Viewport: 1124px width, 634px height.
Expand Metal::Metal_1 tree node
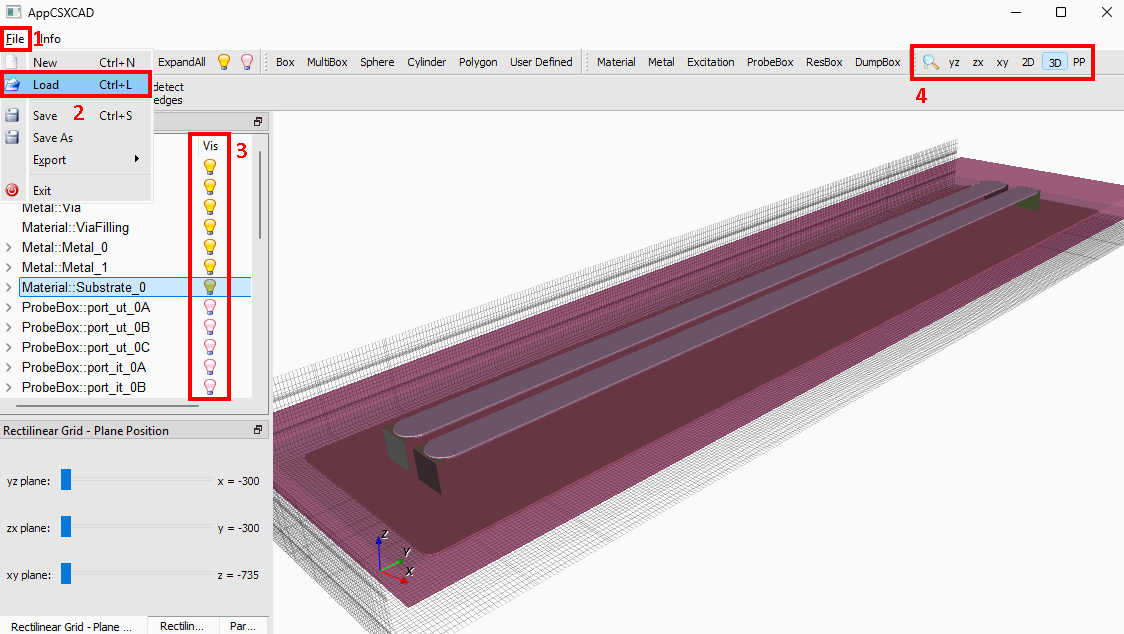tap(9, 268)
